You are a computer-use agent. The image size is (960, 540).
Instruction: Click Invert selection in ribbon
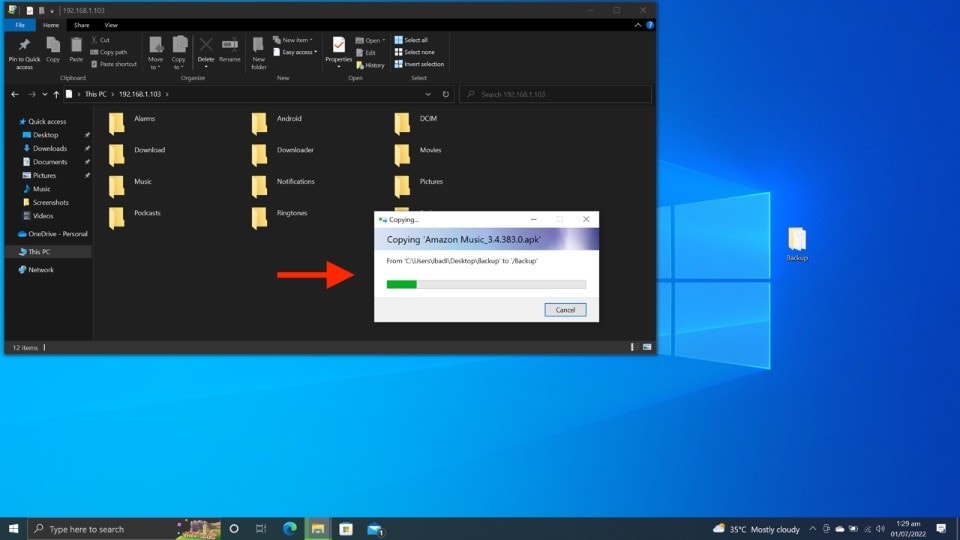tap(419, 64)
